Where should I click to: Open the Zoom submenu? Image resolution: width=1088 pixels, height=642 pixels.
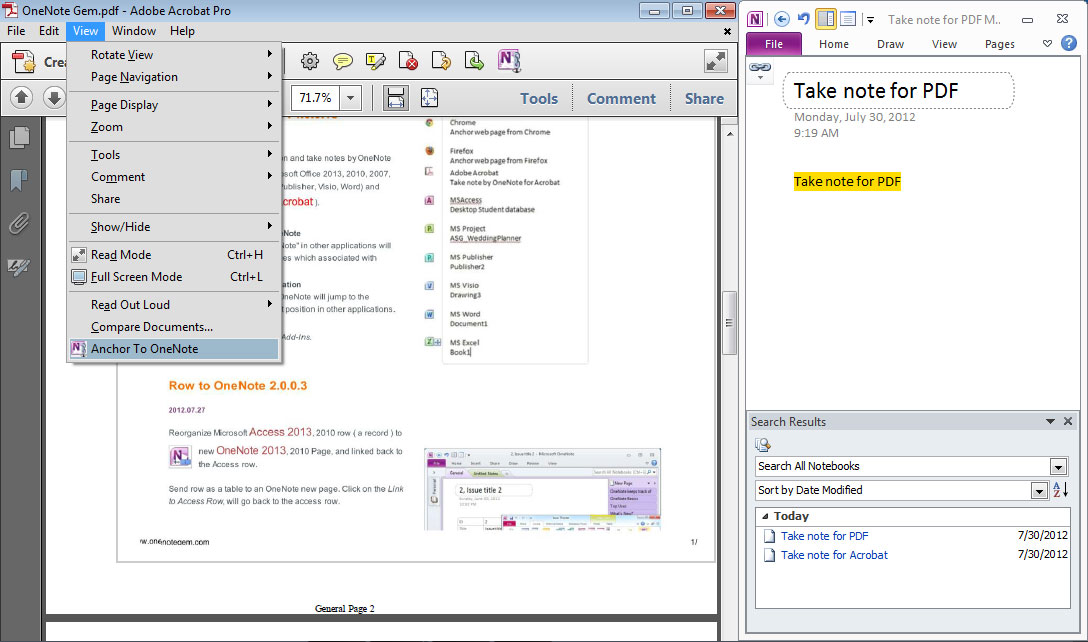[x=174, y=126]
